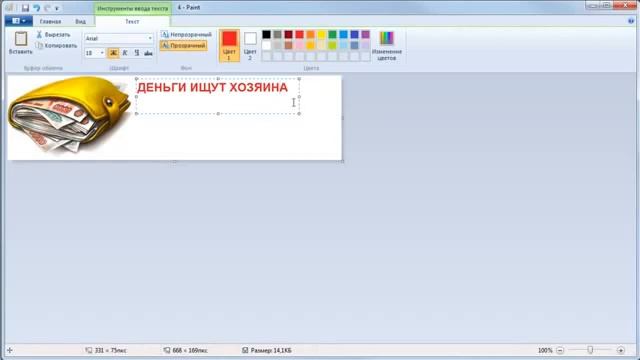Toggle italic К formatting
Image resolution: width=640 pixels, height=360 pixels.
[125, 53]
